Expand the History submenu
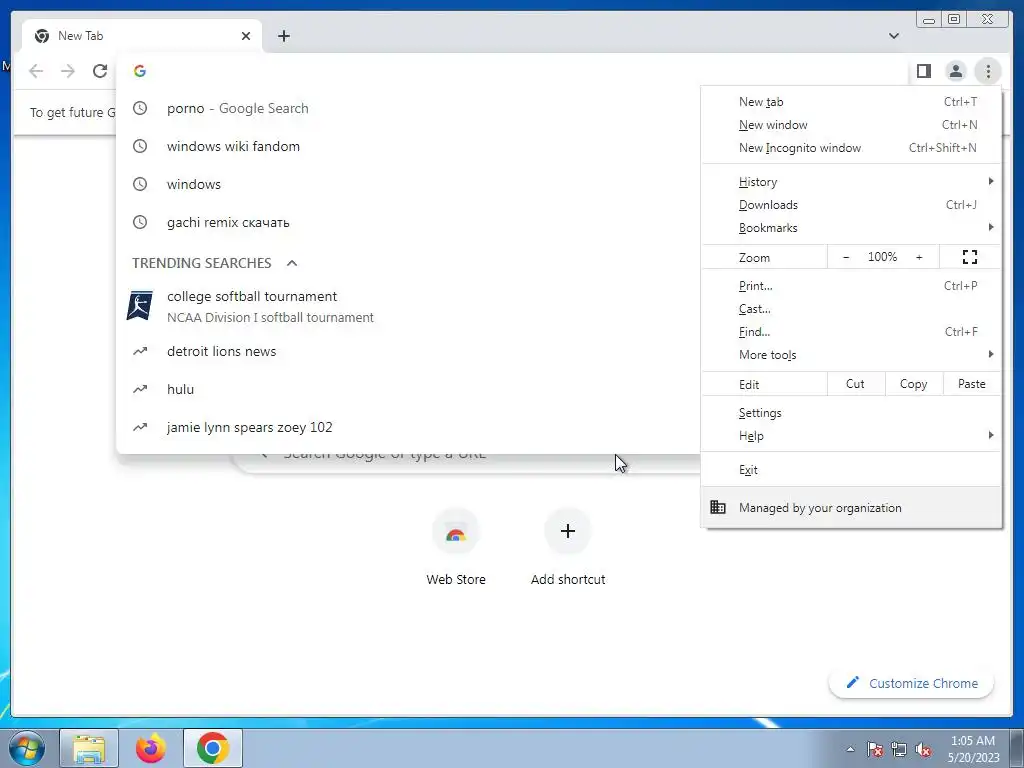Screen dimensions: 1024x768 (852, 182)
